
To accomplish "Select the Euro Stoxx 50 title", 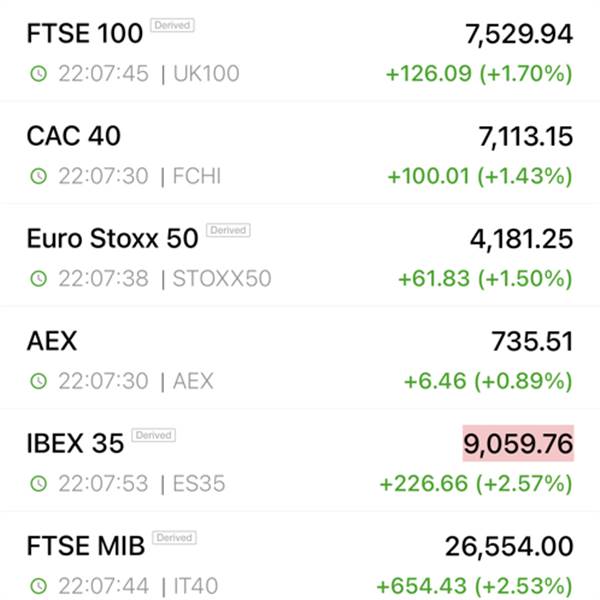I will pyautogui.click(x=112, y=238).
